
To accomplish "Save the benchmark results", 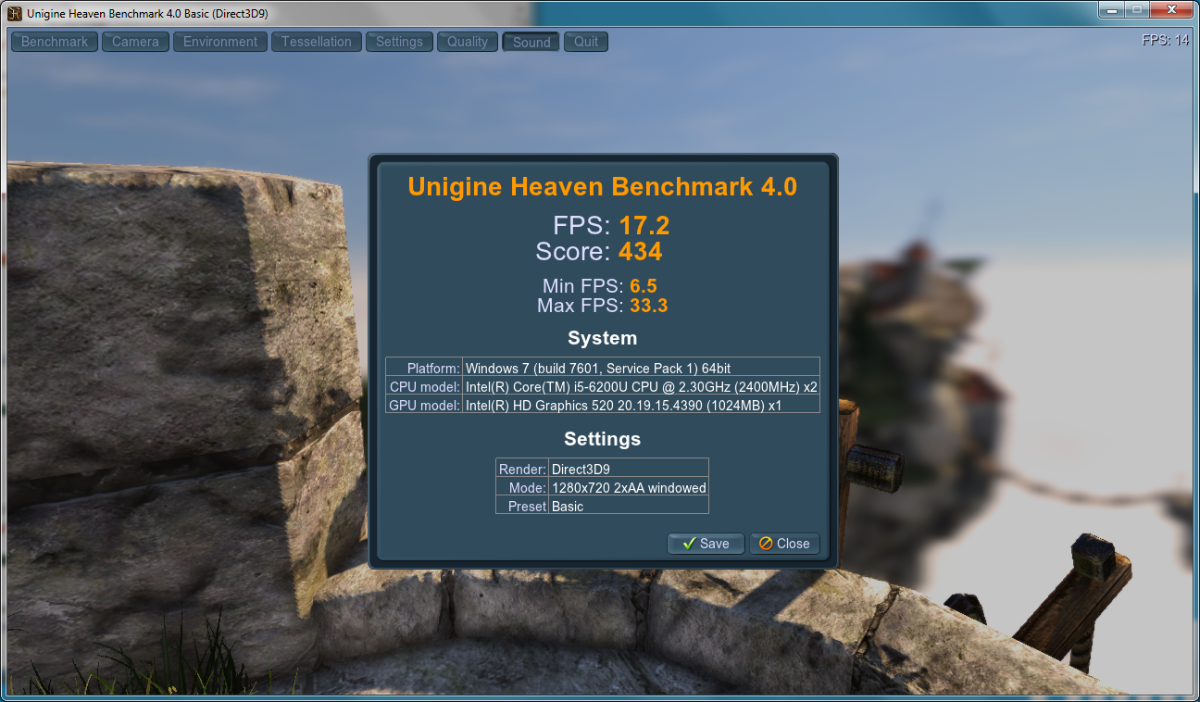I will [705, 544].
